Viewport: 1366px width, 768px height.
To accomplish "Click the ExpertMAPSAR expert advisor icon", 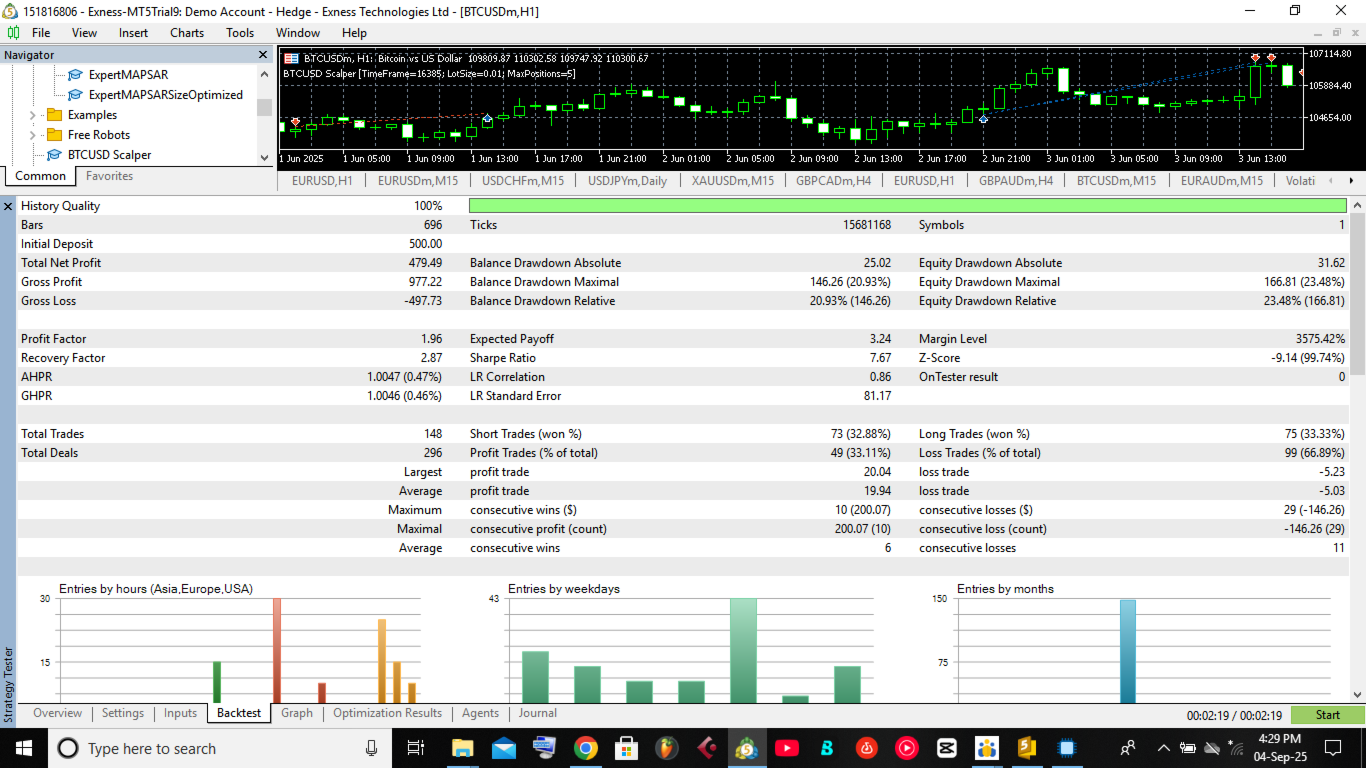I will [75, 75].
